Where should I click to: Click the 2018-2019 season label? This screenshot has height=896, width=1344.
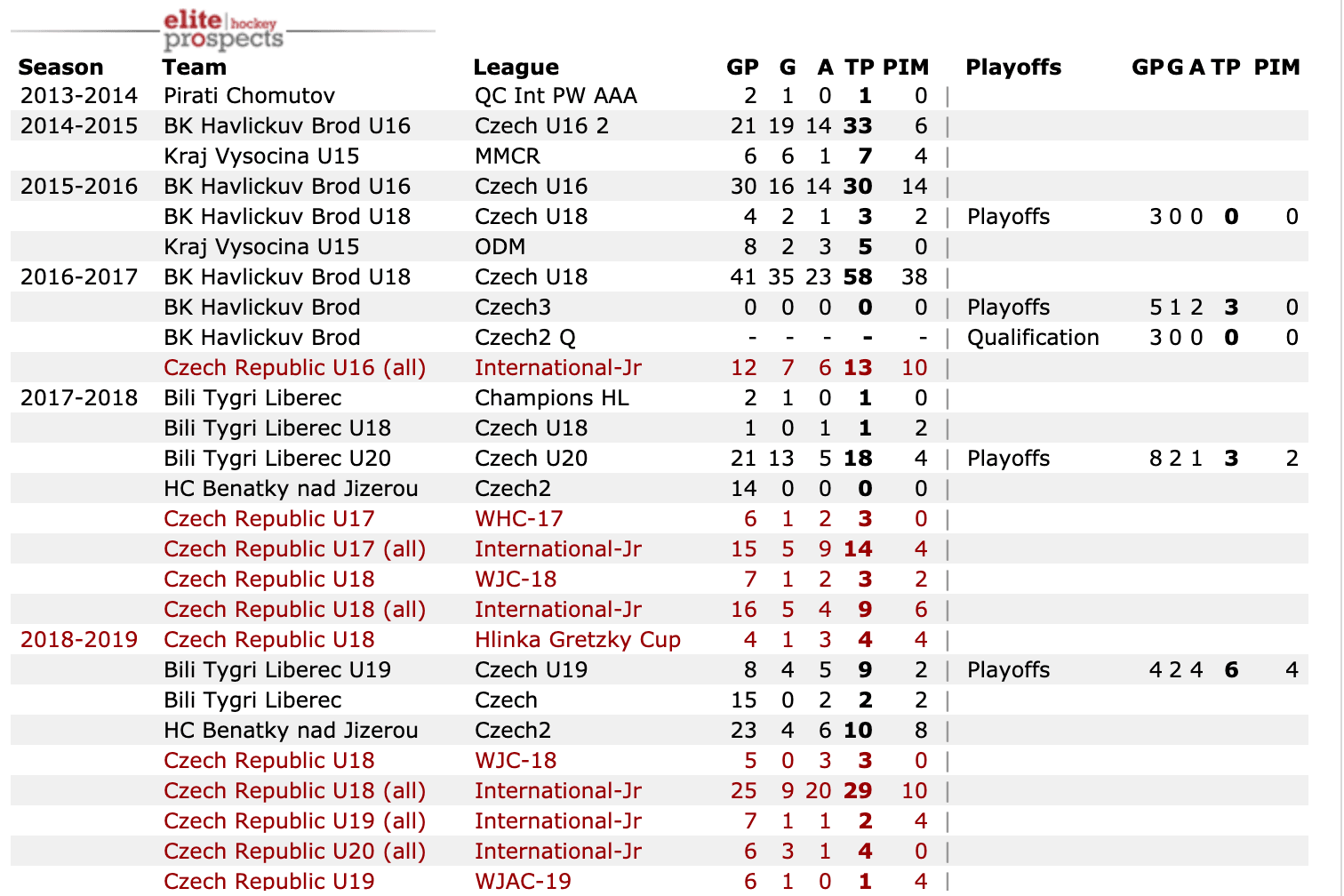pyautogui.click(x=79, y=640)
